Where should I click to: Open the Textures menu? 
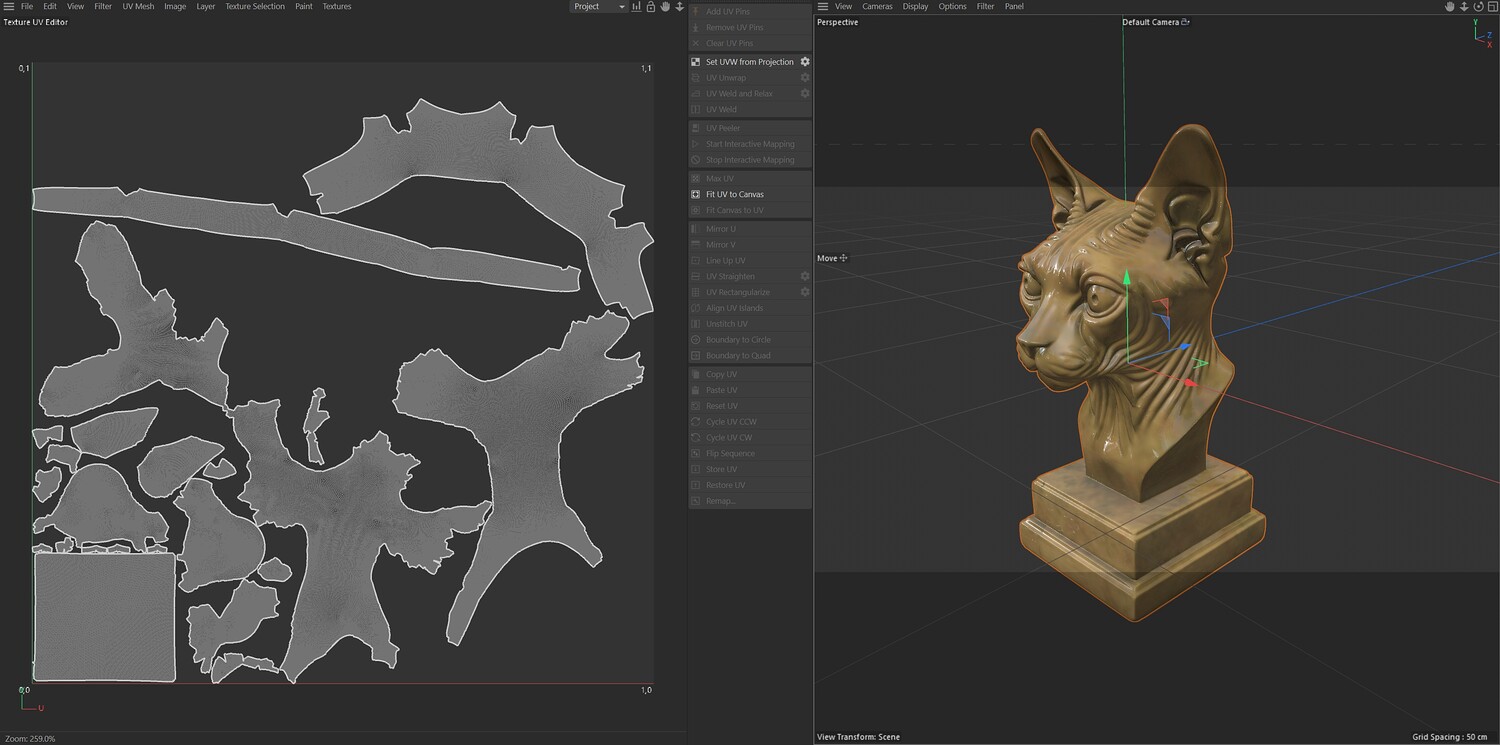tap(337, 6)
